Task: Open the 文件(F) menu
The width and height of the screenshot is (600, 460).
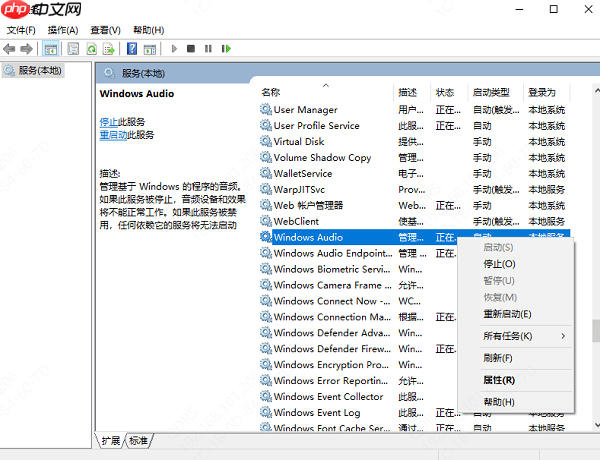Action: (21, 30)
